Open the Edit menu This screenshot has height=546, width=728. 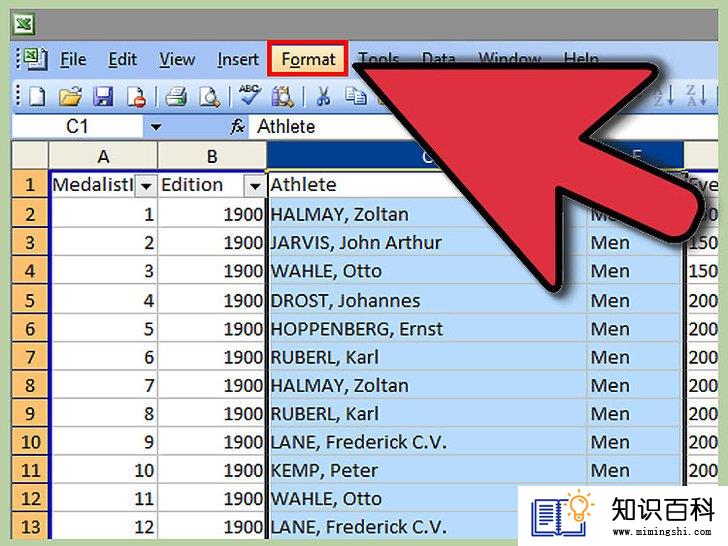[123, 59]
